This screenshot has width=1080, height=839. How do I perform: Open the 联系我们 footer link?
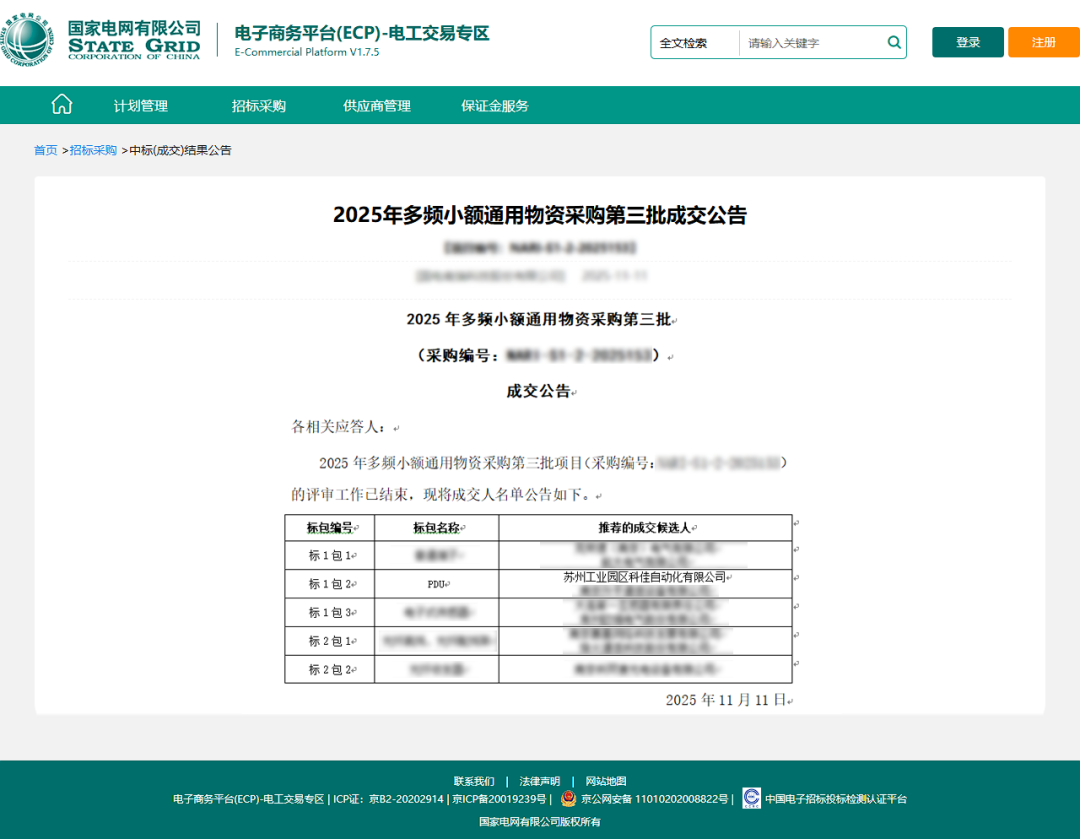coord(472,781)
